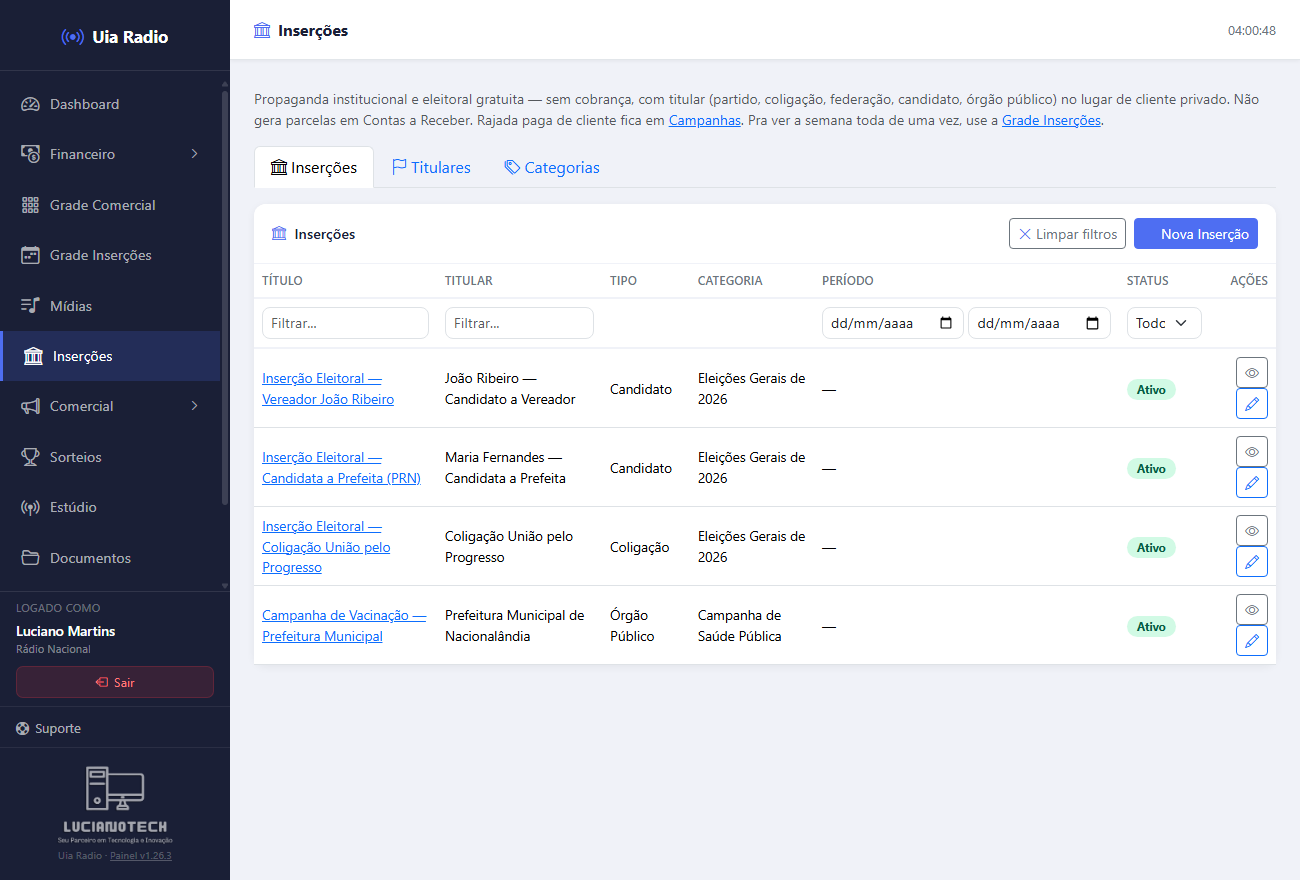Click the Nova Inserção button
Viewport: 1300px width, 880px height.
pyautogui.click(x=1196, y=234)
